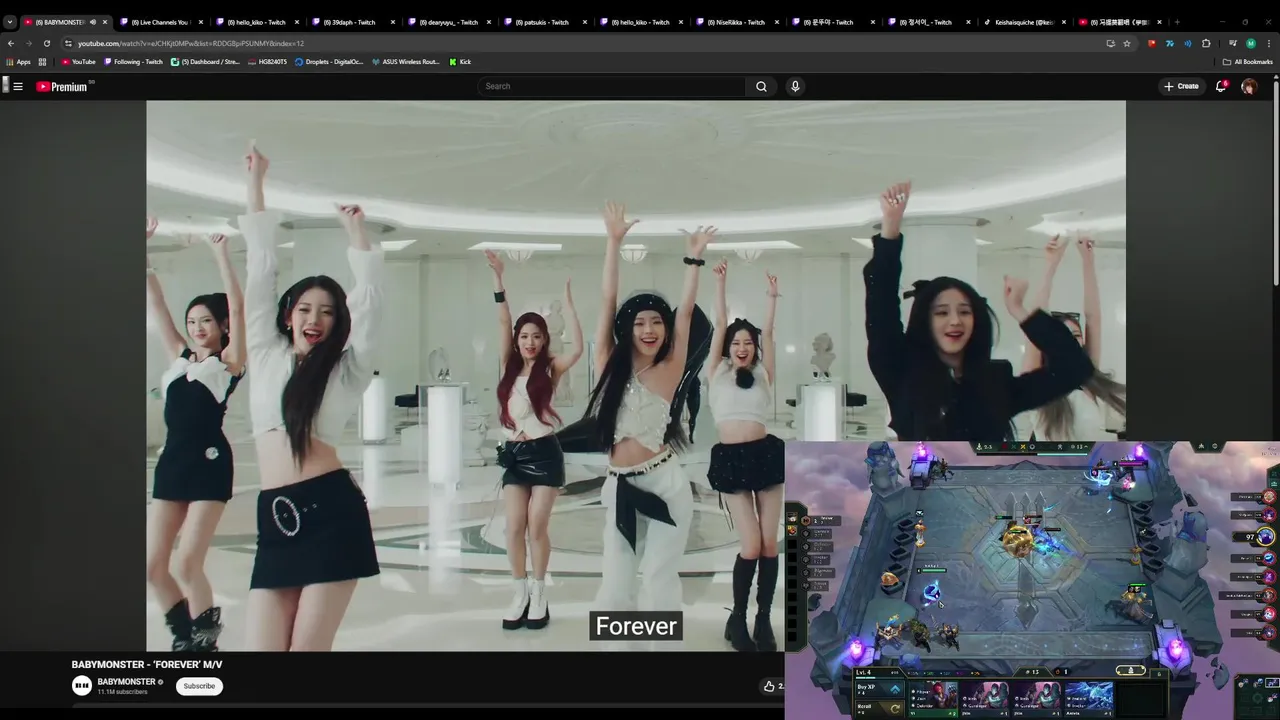Open the Chrome tab search dropdown
This screenshot has height=720, width=1280.
pyautogui.click(x=9, y=22)
